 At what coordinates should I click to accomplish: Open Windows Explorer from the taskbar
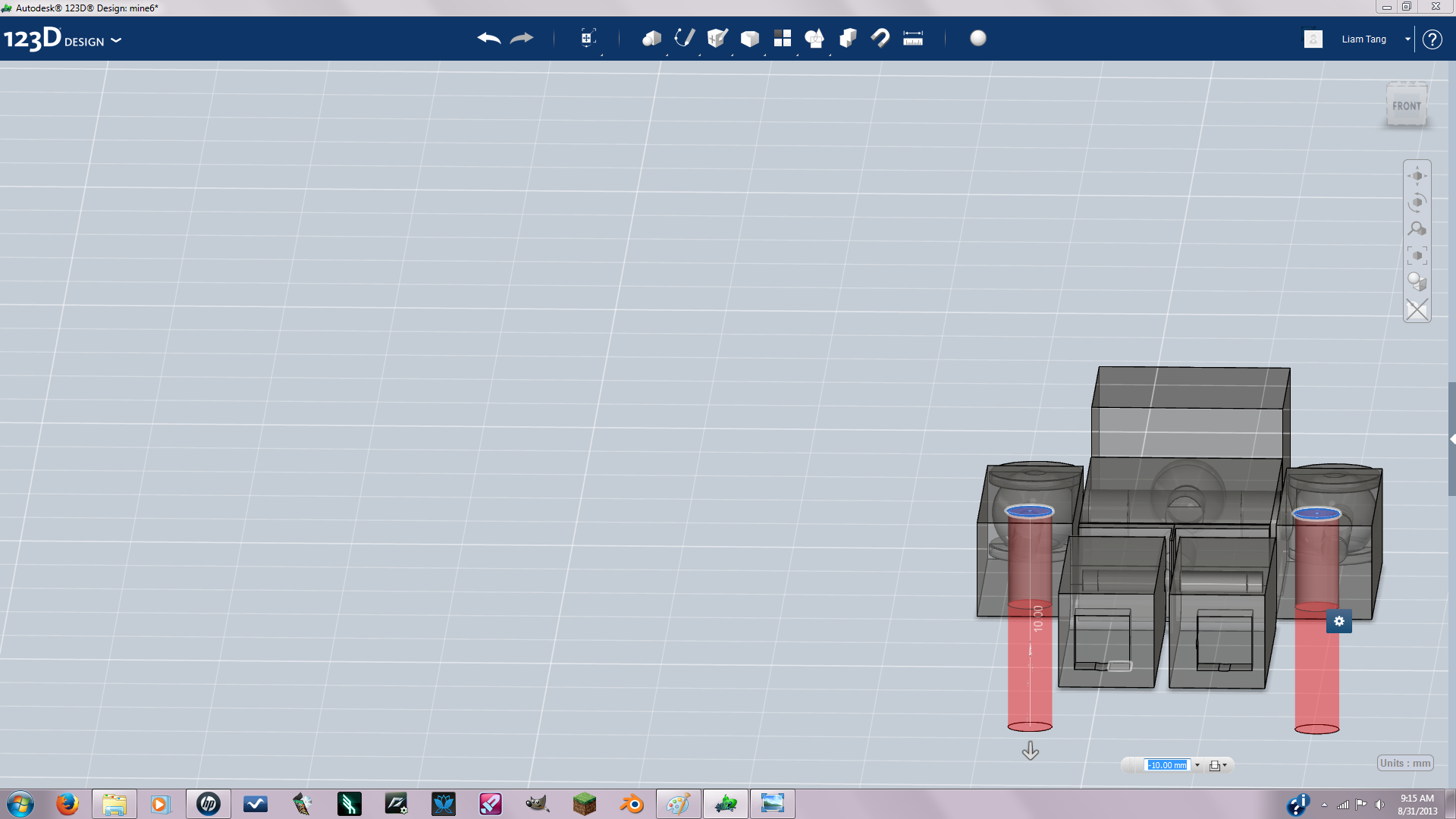pos(115,804)
